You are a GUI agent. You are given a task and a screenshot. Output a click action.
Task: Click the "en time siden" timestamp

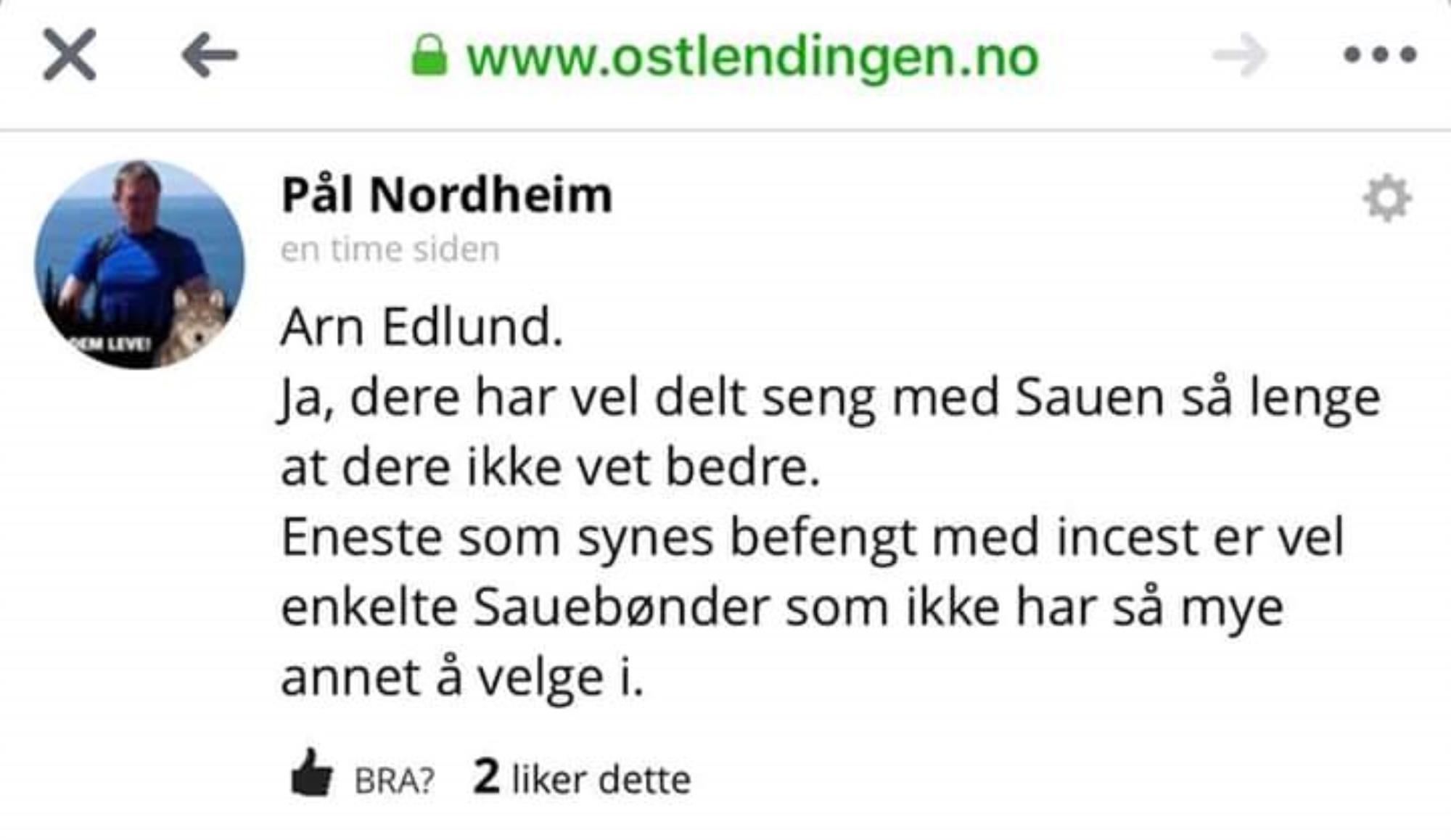point(390,250)
